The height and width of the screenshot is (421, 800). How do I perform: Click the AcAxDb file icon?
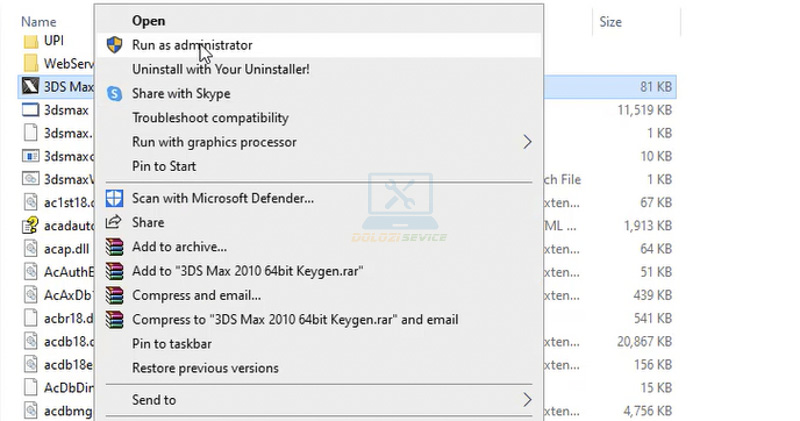click(31, 295)
